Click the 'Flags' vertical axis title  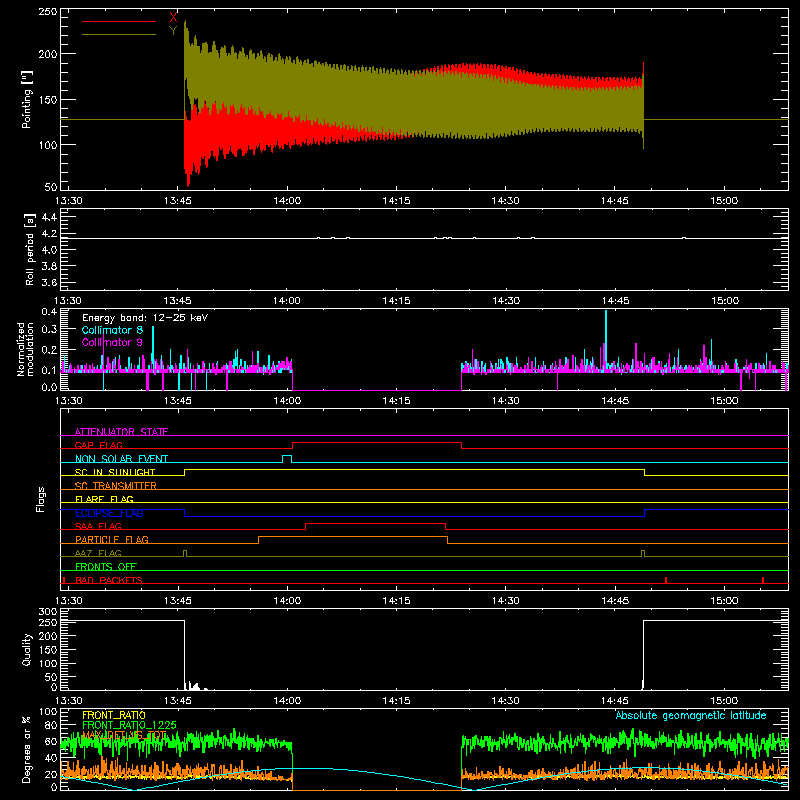tap(40, 499)
